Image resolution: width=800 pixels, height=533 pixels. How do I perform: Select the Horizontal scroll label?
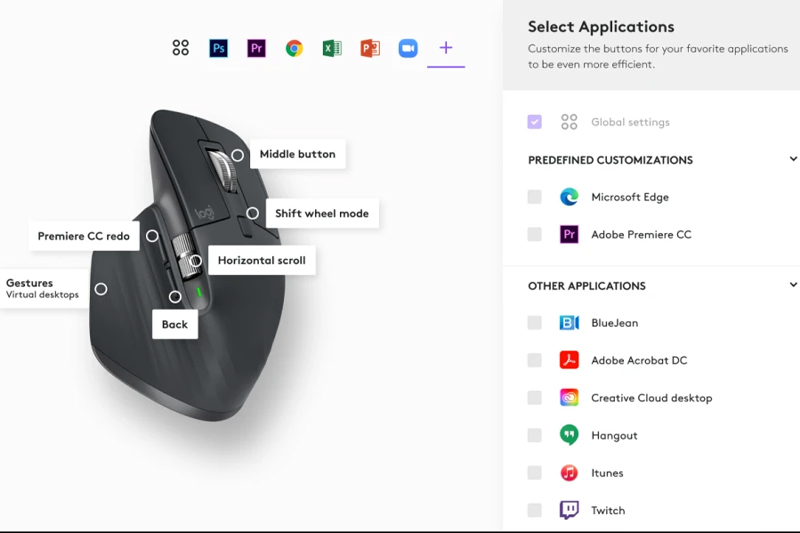tap(262, 261)
